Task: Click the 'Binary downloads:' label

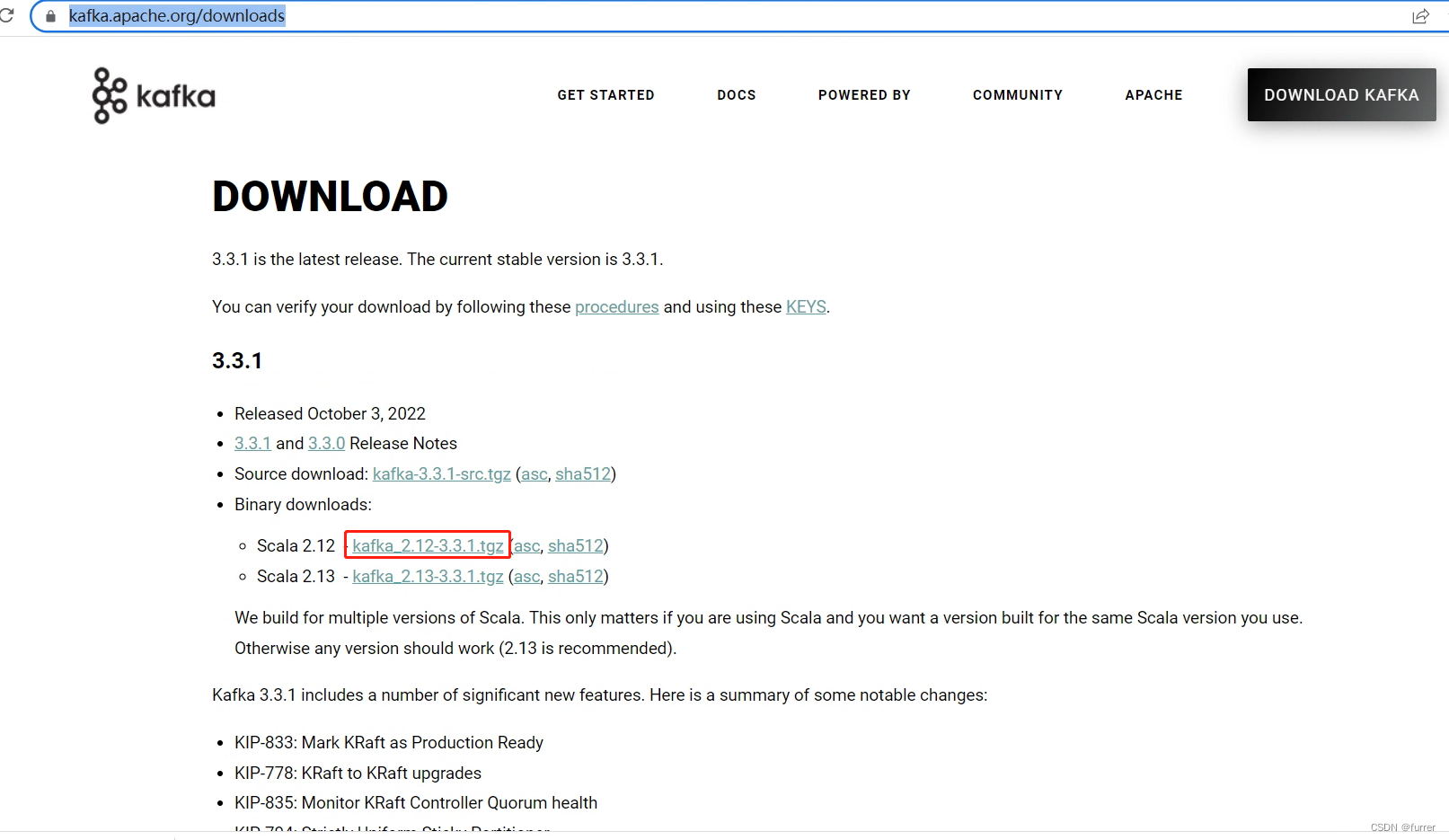Action: pos(303,505)
